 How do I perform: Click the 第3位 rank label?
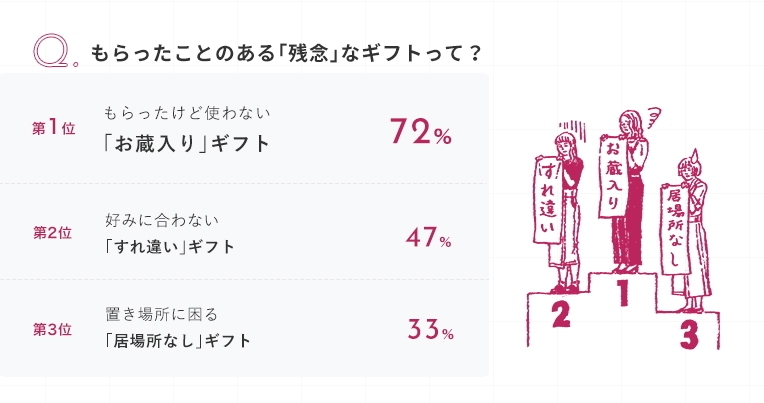(x=52, y=329)
